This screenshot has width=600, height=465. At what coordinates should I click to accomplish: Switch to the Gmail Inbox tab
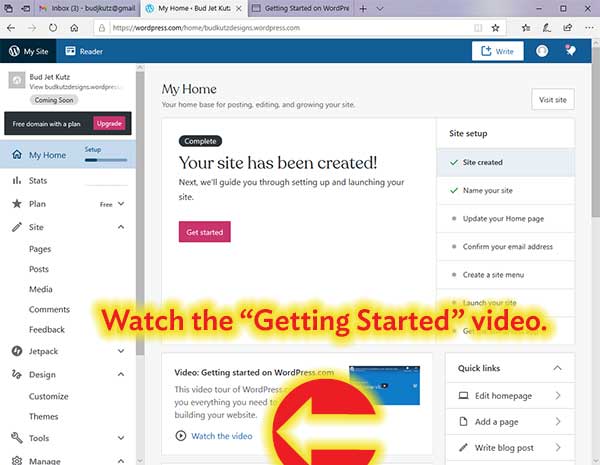click(87, 8)
